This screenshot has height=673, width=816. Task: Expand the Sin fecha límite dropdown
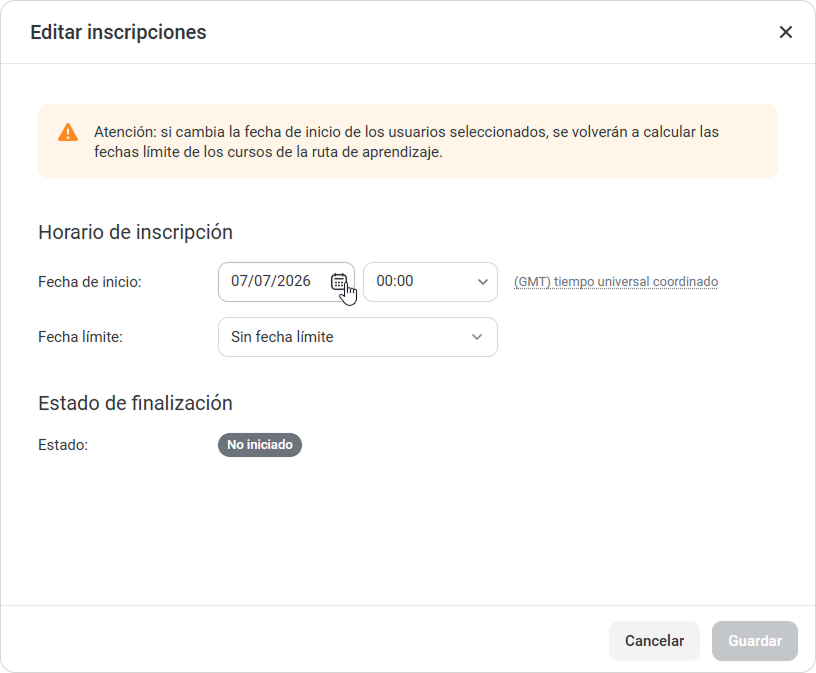click(358, 337)
